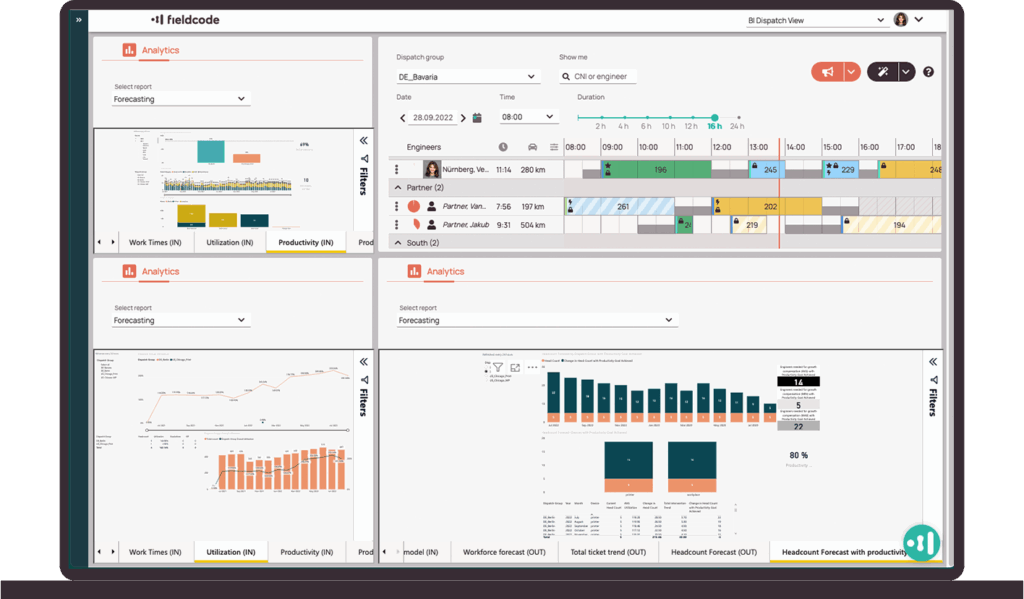
Task: Click the megaphone announcement button
Action: tap(827, 72)
